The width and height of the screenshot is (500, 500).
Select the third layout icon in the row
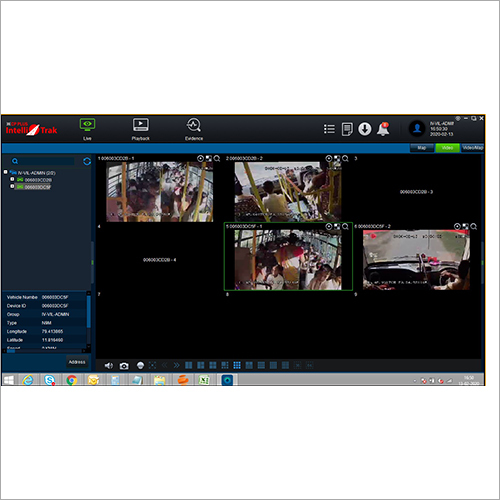point(213,365)
